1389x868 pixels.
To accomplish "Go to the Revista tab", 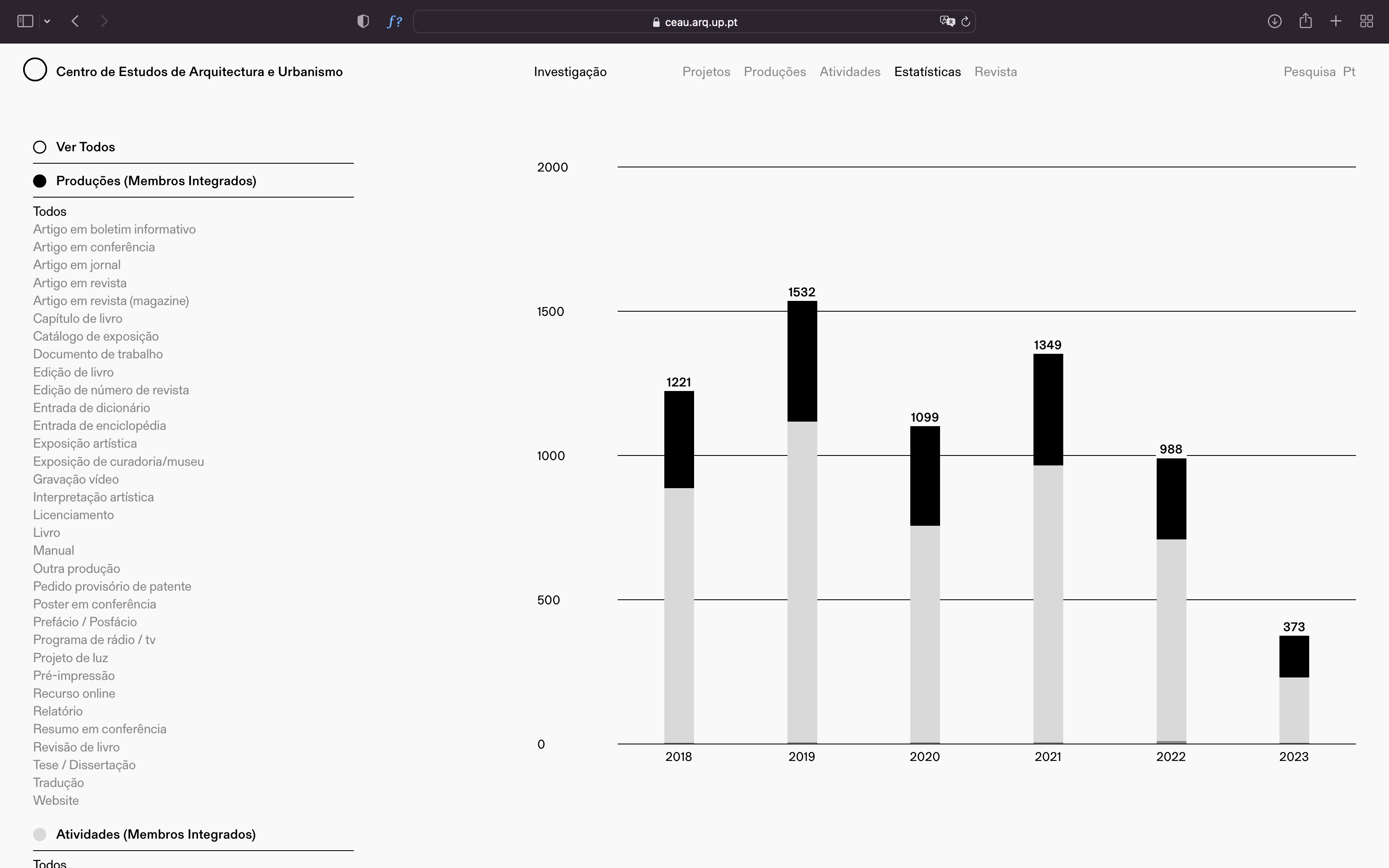I will (x=995, y=72).
